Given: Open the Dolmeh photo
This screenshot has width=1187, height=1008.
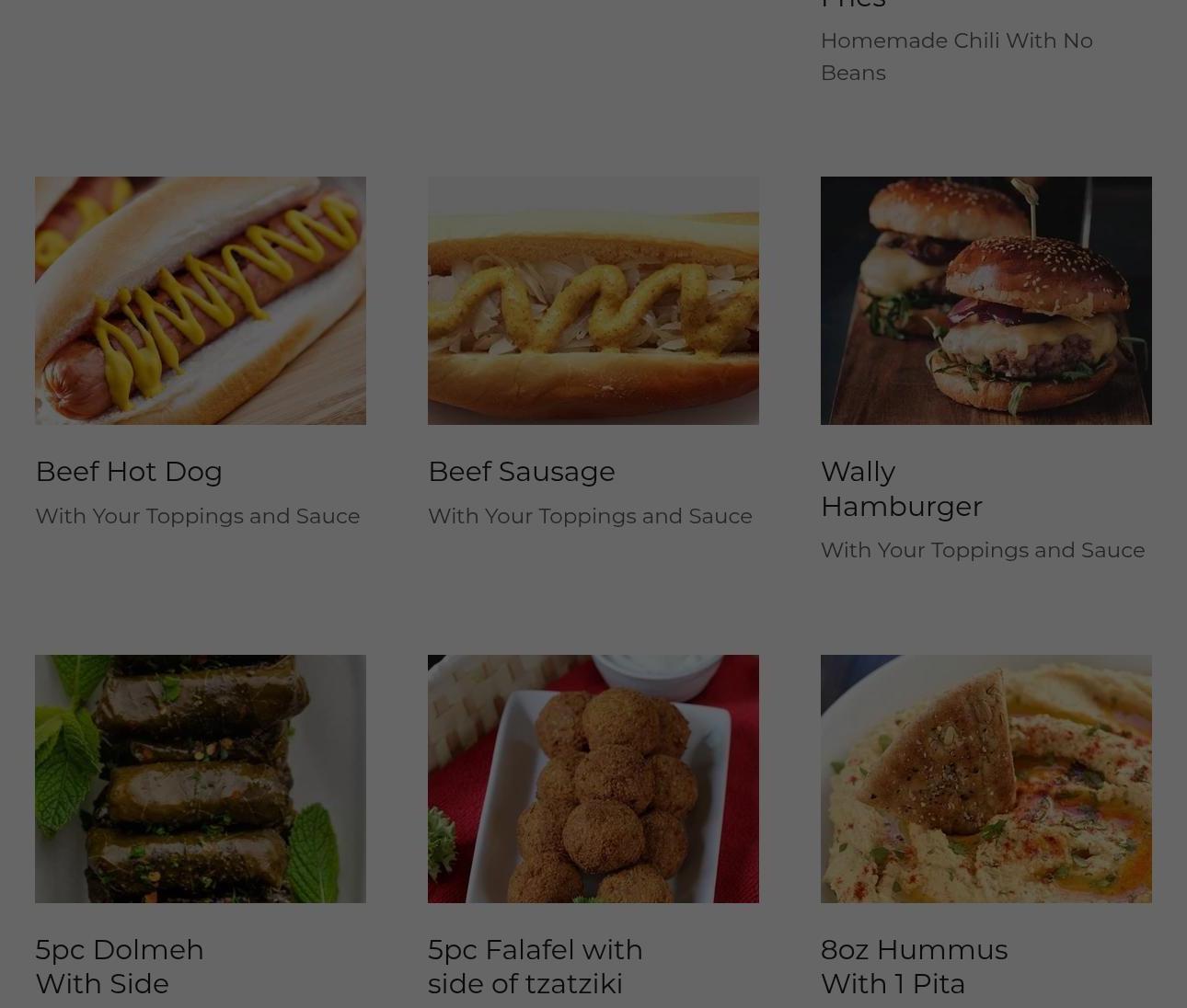Looking at the screenshot, I should point(201,779).
